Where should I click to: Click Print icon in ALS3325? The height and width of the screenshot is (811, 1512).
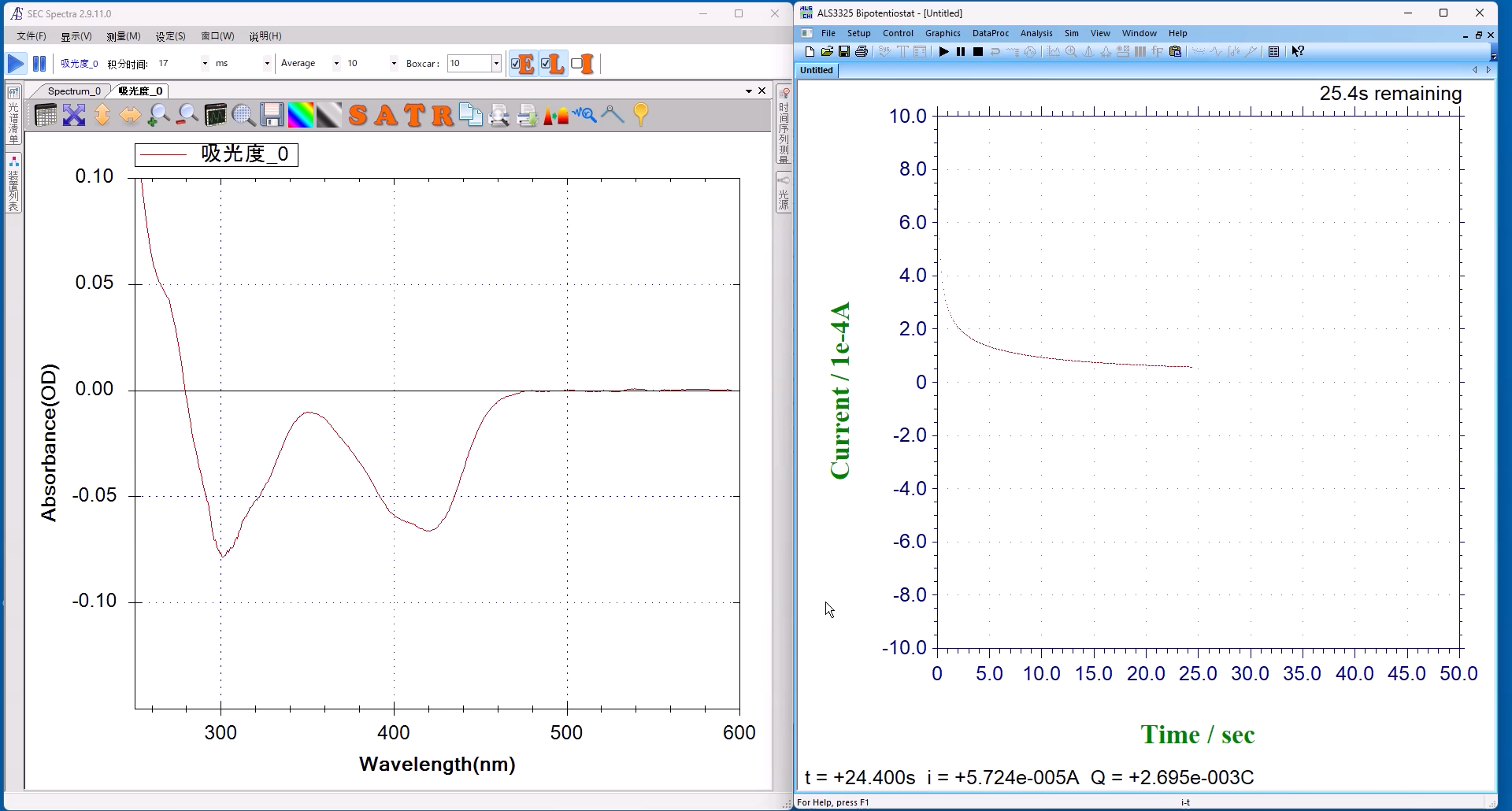click(862, 52)
